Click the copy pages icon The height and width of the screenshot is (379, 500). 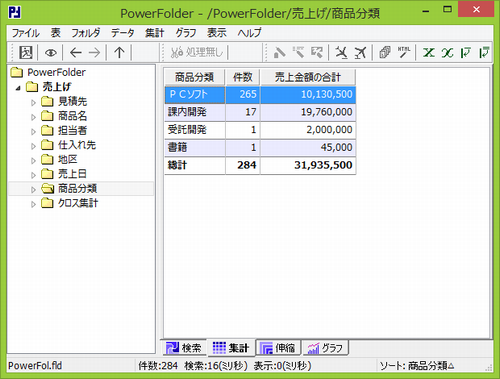pos(385,52)
